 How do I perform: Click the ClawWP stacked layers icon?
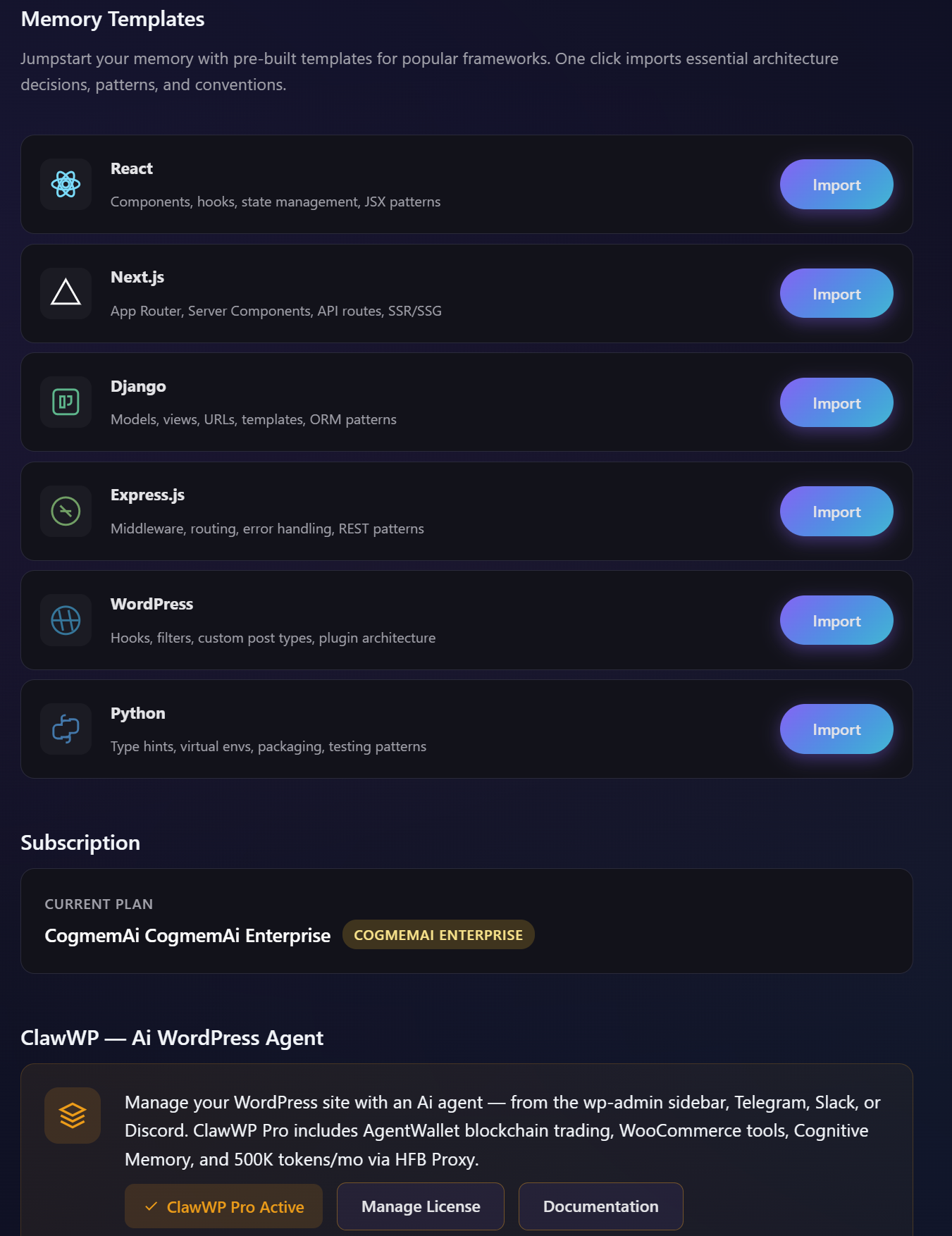[73, 1116]
